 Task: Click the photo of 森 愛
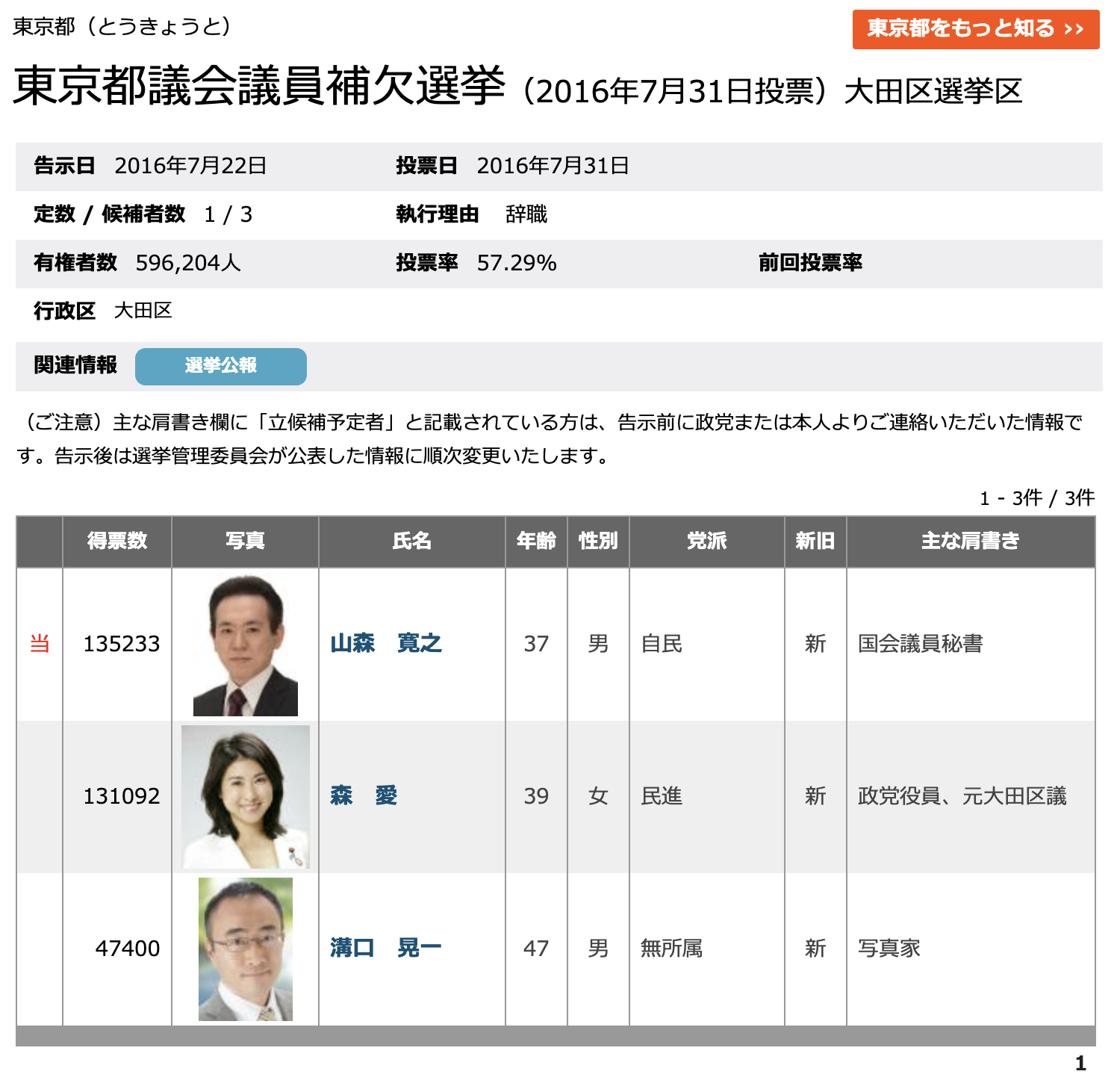point(246,797)
